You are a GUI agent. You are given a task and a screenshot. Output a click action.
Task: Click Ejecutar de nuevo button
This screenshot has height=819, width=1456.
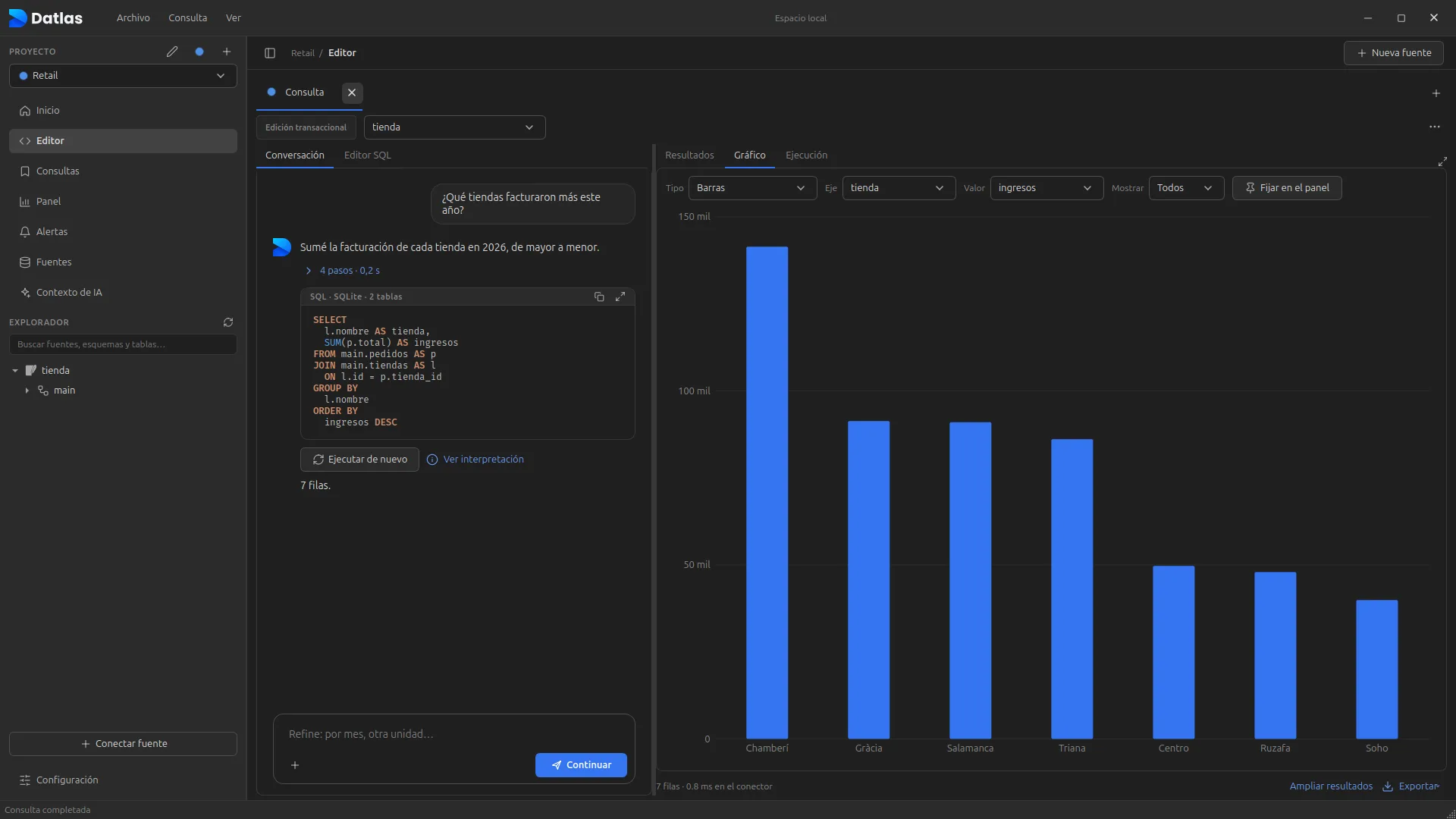pos(359,460)
